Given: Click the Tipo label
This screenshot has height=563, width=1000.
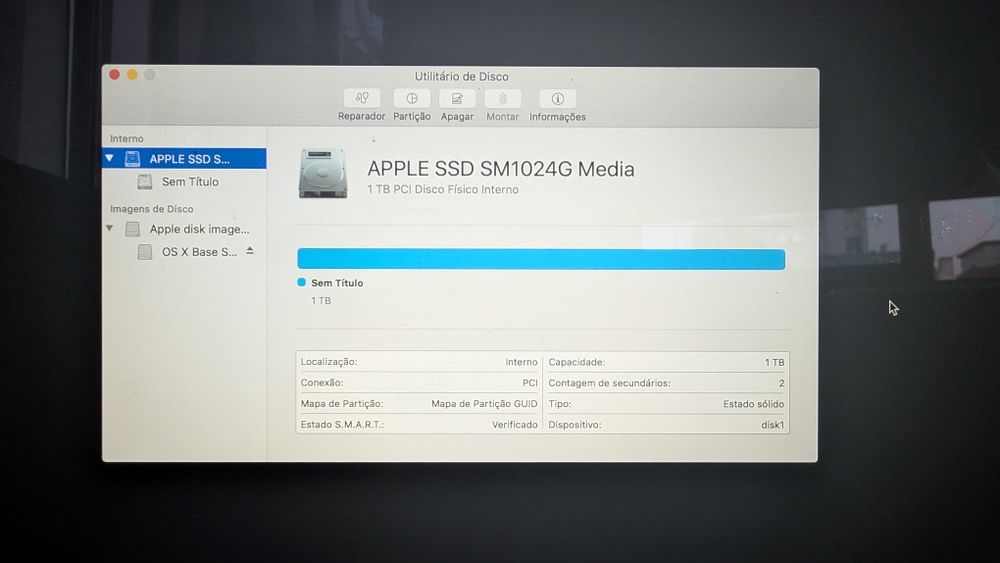Looking at the screenshot, I should tap(560, 404).
